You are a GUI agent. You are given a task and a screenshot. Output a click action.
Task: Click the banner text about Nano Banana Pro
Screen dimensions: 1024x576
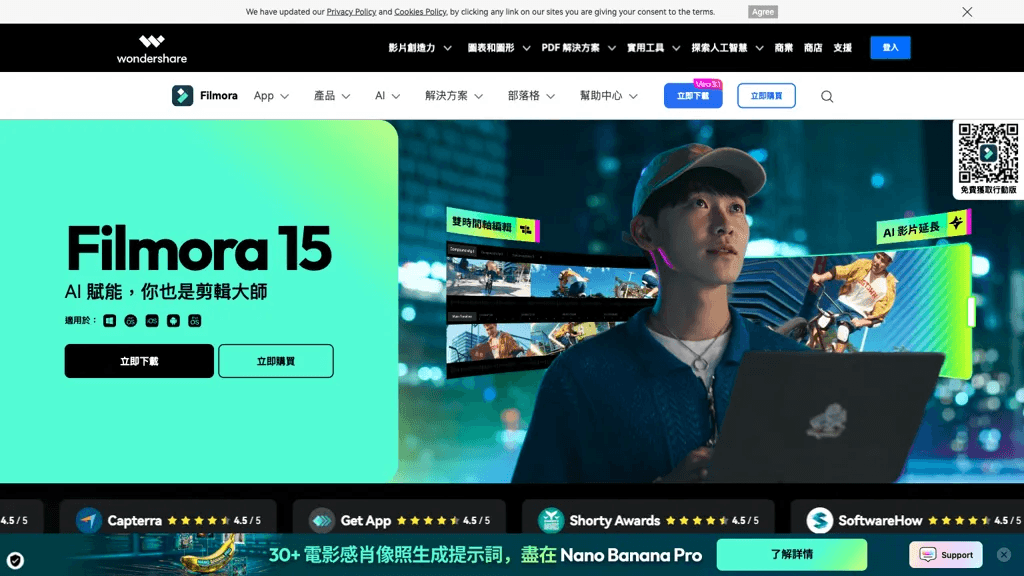(x=485, y=555)
